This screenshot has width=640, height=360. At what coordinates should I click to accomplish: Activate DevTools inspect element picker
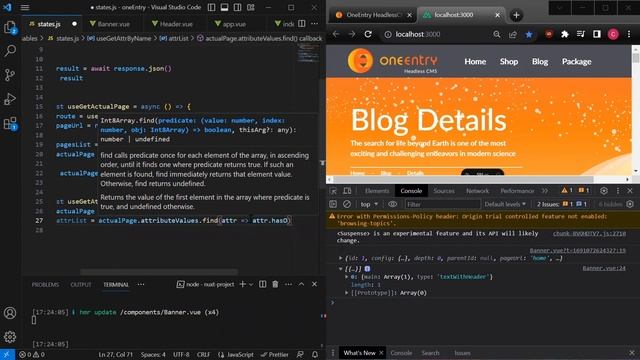pos(333,191)
